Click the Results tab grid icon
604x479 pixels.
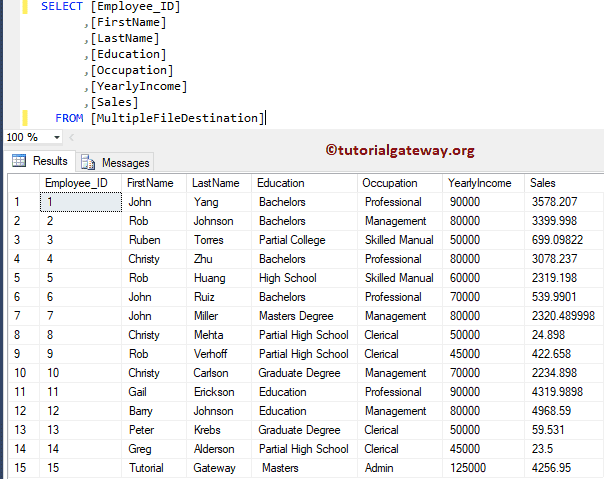(18, 161)
